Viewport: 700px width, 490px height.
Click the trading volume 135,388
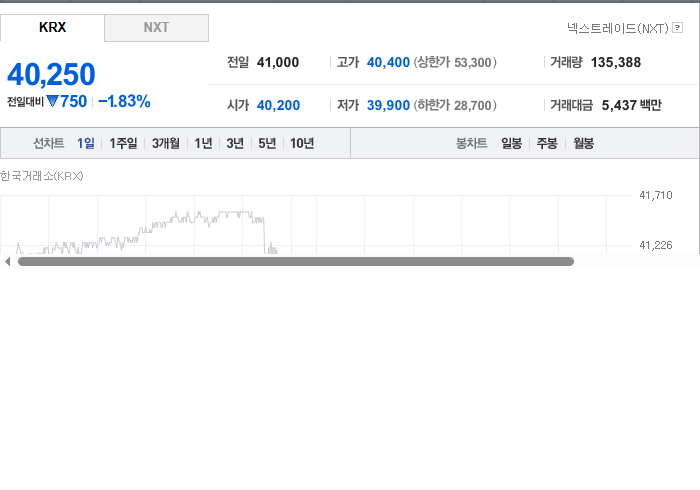pyautogui.click(x=616, y=62)
